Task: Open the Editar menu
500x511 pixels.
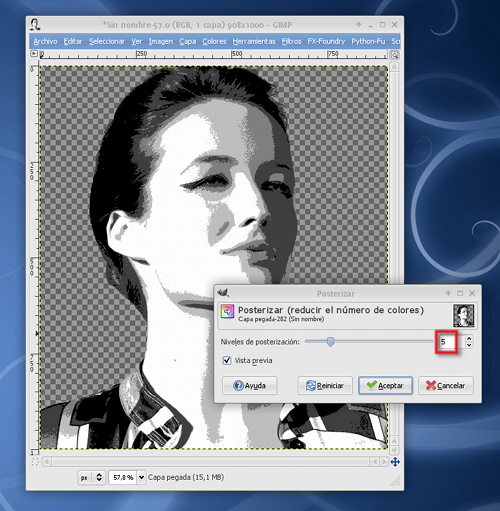Action: 73,41
